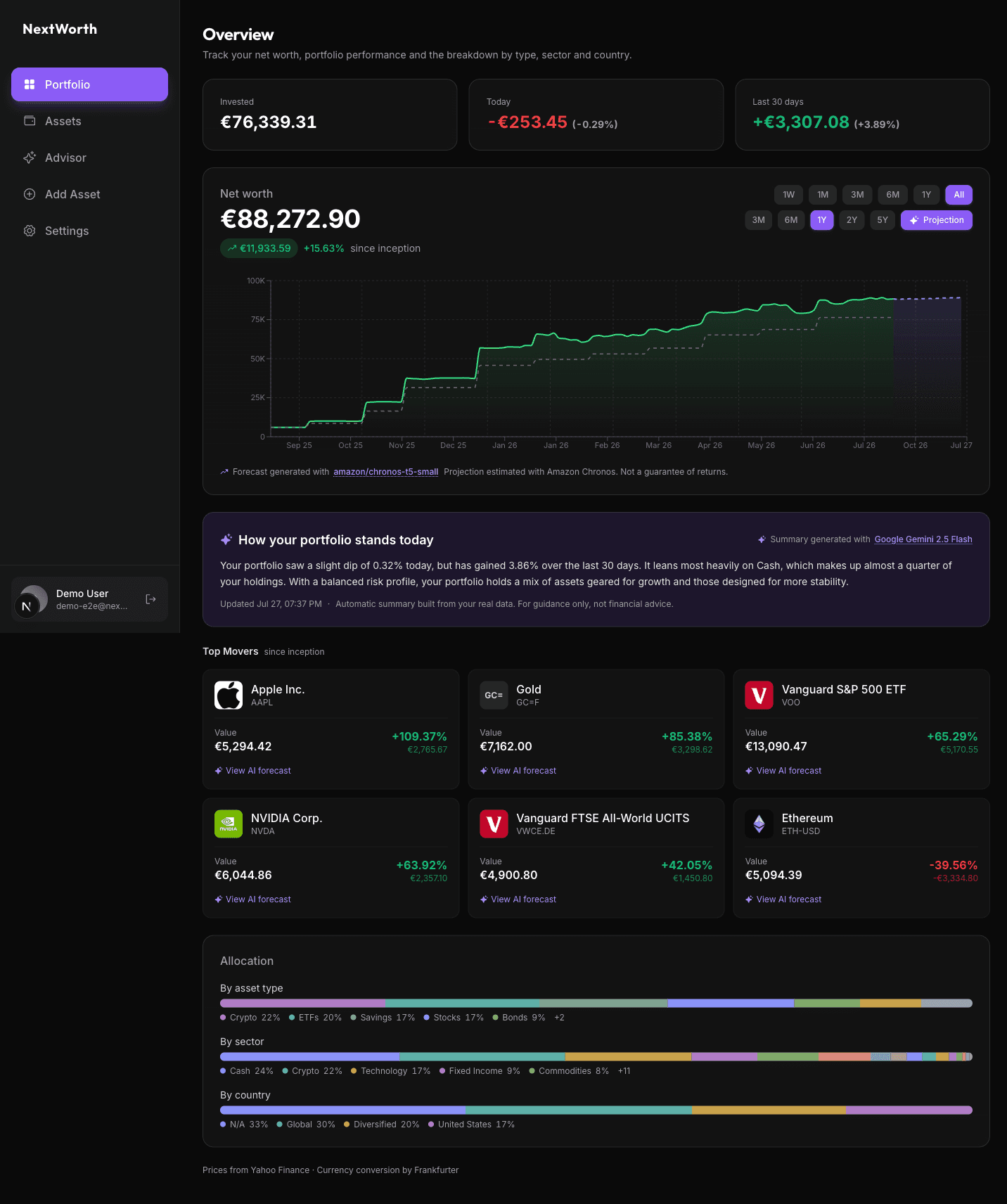Click the NextWorth logo

click(60, 29)
